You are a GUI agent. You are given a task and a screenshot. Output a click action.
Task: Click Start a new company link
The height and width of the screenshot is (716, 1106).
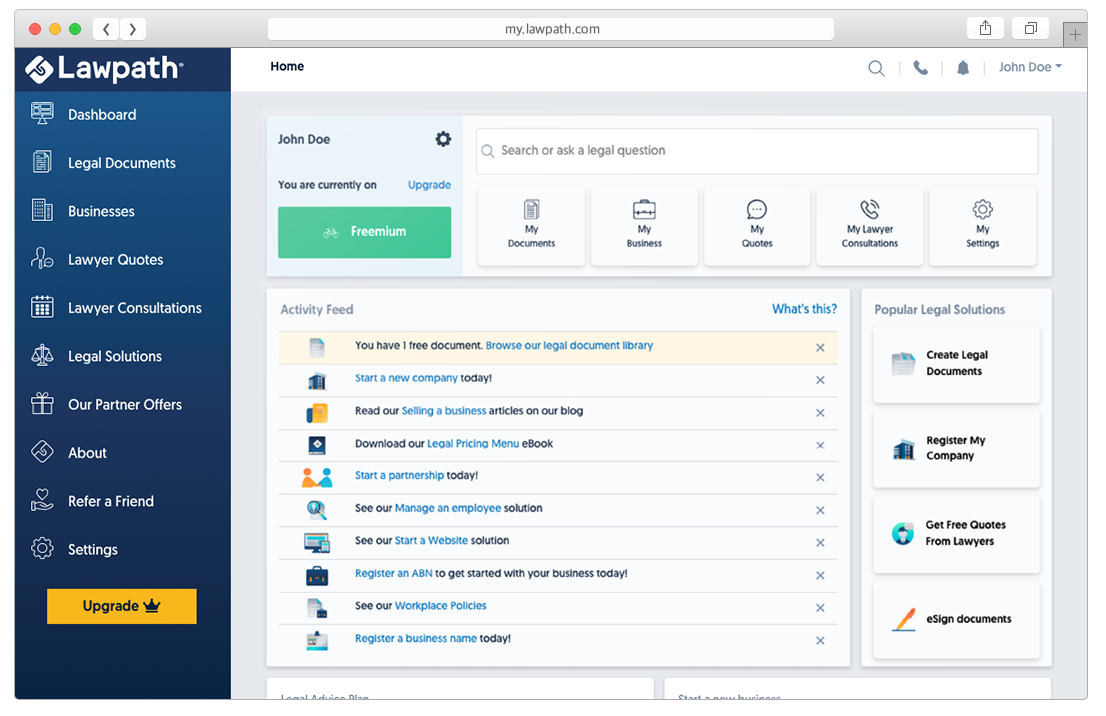click(x=406, y=378)
